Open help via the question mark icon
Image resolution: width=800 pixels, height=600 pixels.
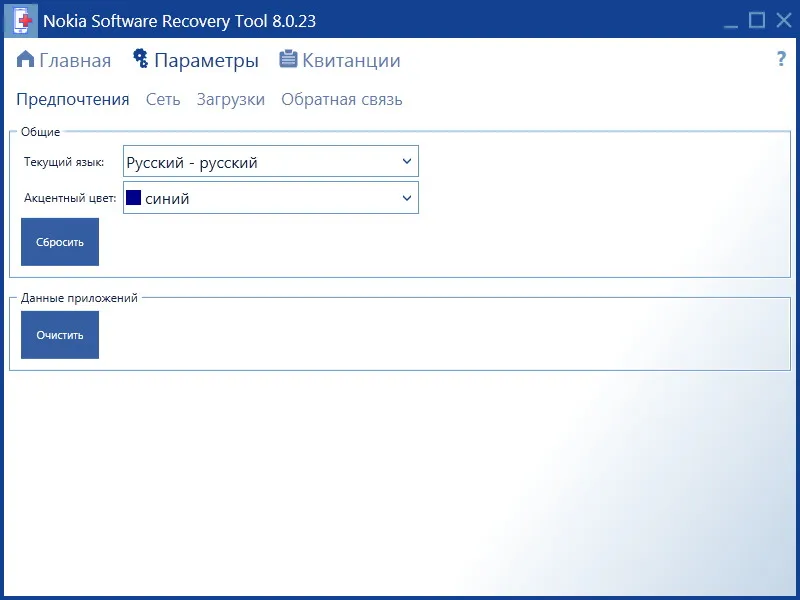coord(781,59)
